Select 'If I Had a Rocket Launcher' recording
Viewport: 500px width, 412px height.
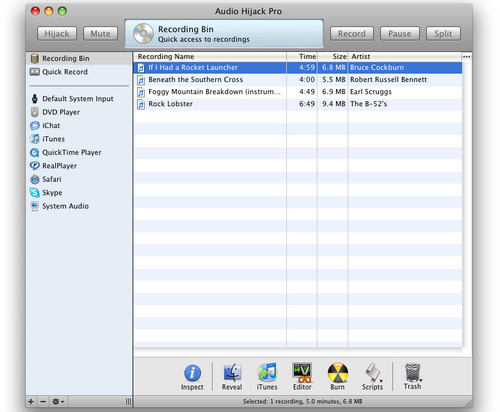(298, 67)
